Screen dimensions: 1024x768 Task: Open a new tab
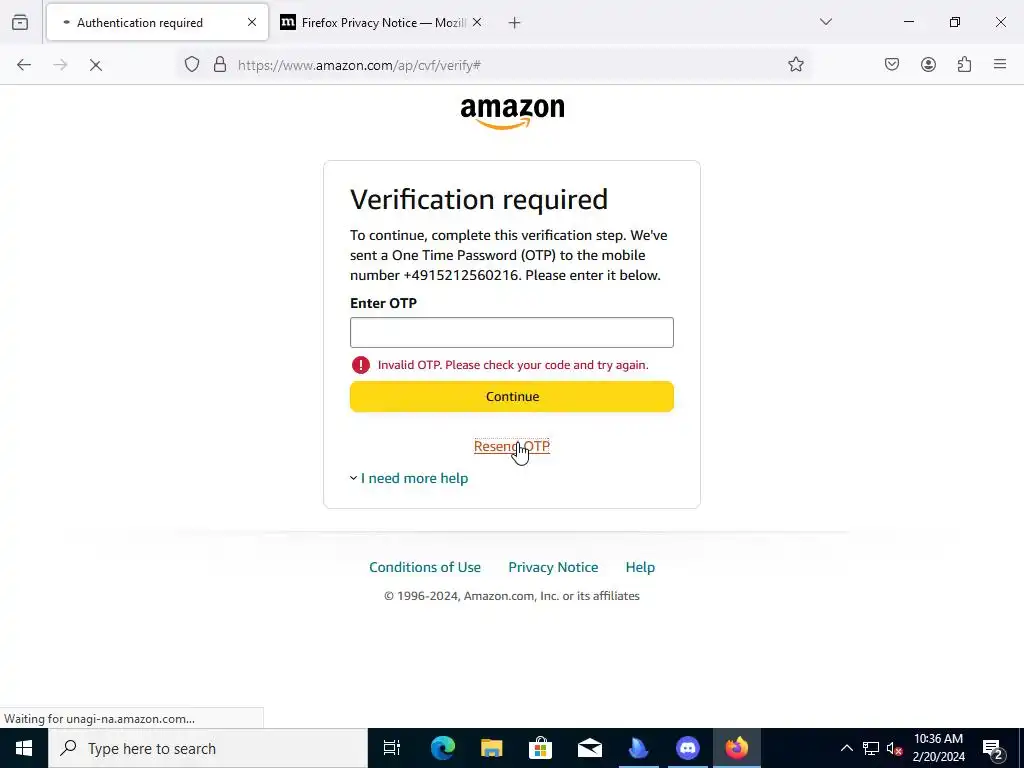[515, 23]
